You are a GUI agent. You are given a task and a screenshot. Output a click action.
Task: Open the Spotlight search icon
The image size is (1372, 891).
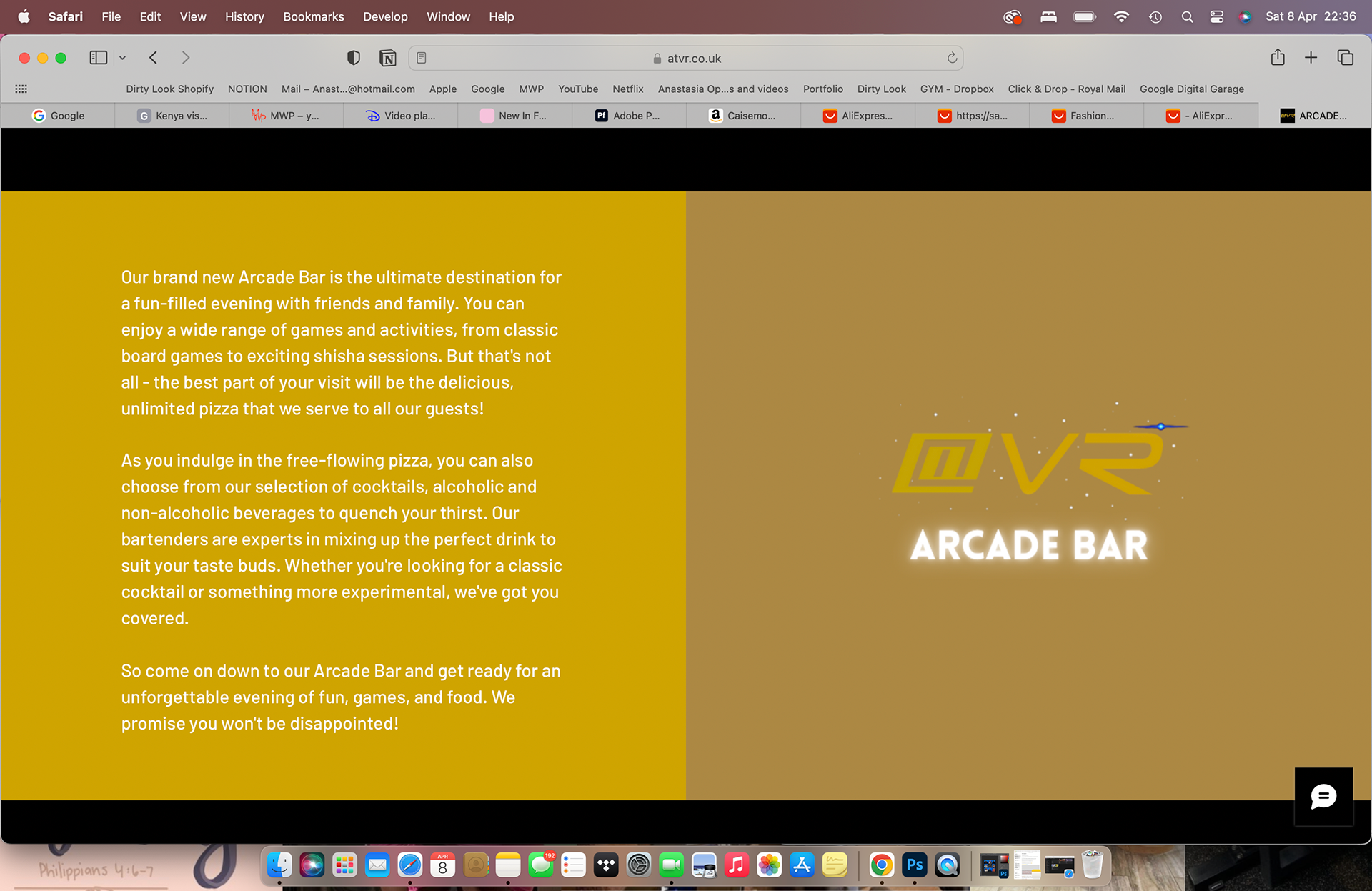coord(1187,16)
